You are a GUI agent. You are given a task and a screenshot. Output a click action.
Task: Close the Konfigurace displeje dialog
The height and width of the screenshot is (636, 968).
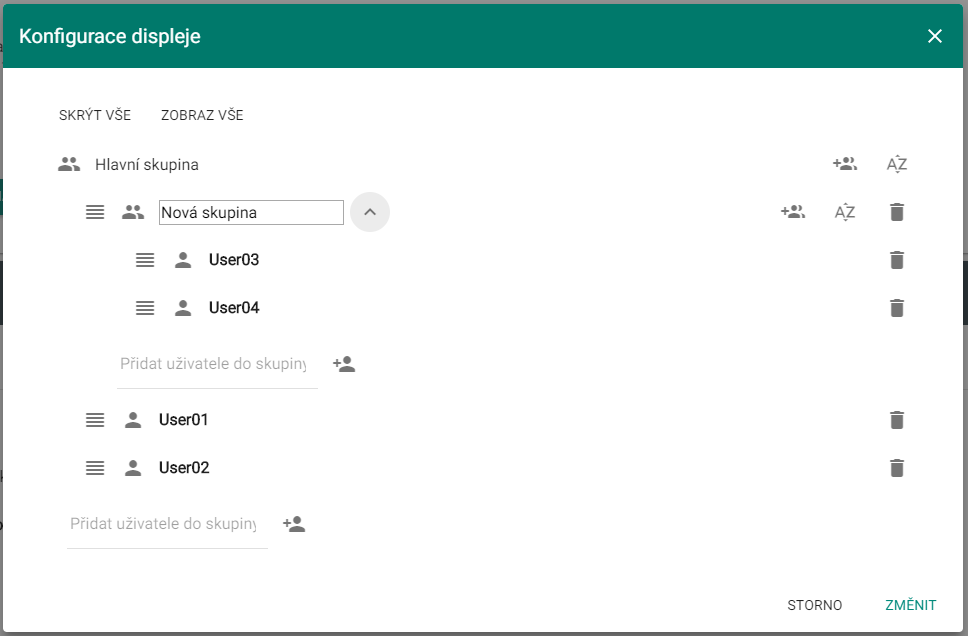click(935, 36)
